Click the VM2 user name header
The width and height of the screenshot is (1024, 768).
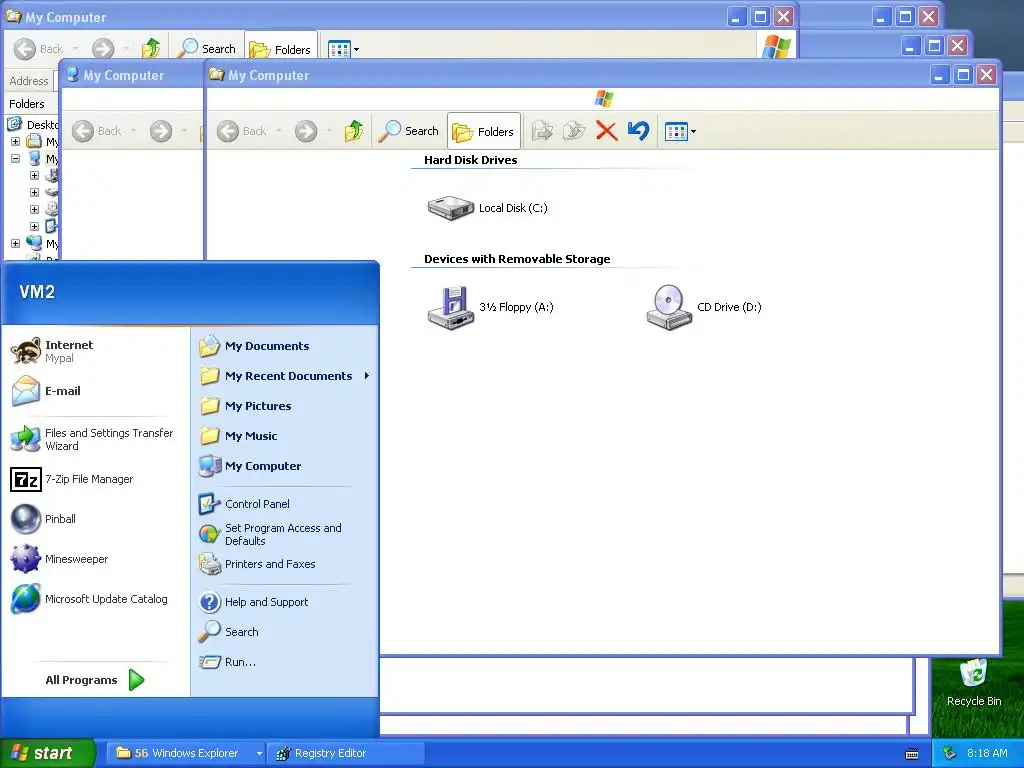click(x=37, y=292)
